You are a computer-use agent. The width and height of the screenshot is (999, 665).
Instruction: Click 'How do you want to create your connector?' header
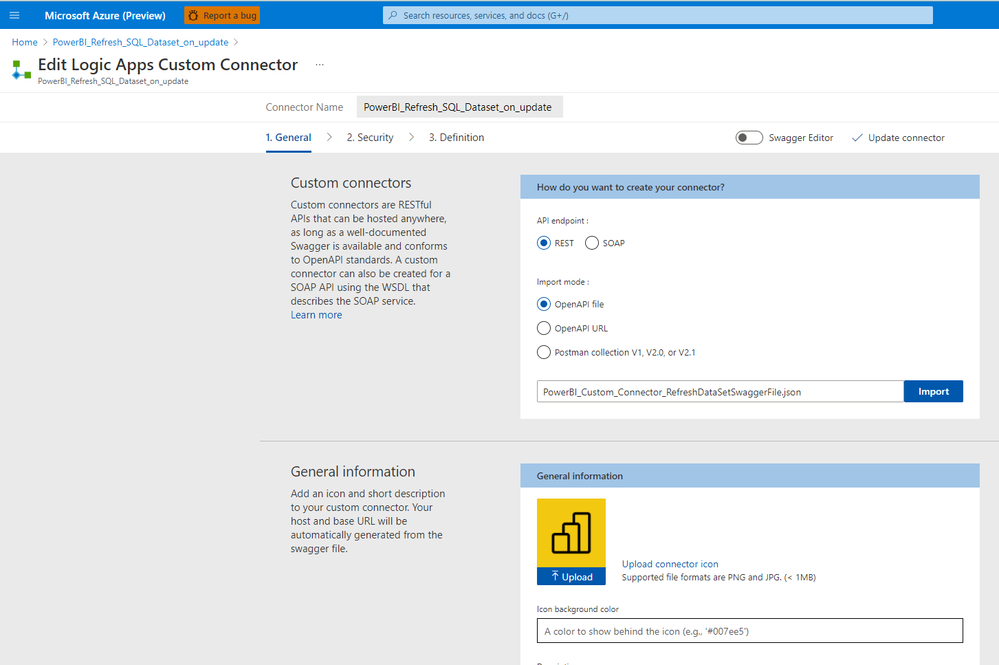click(630, 187)
